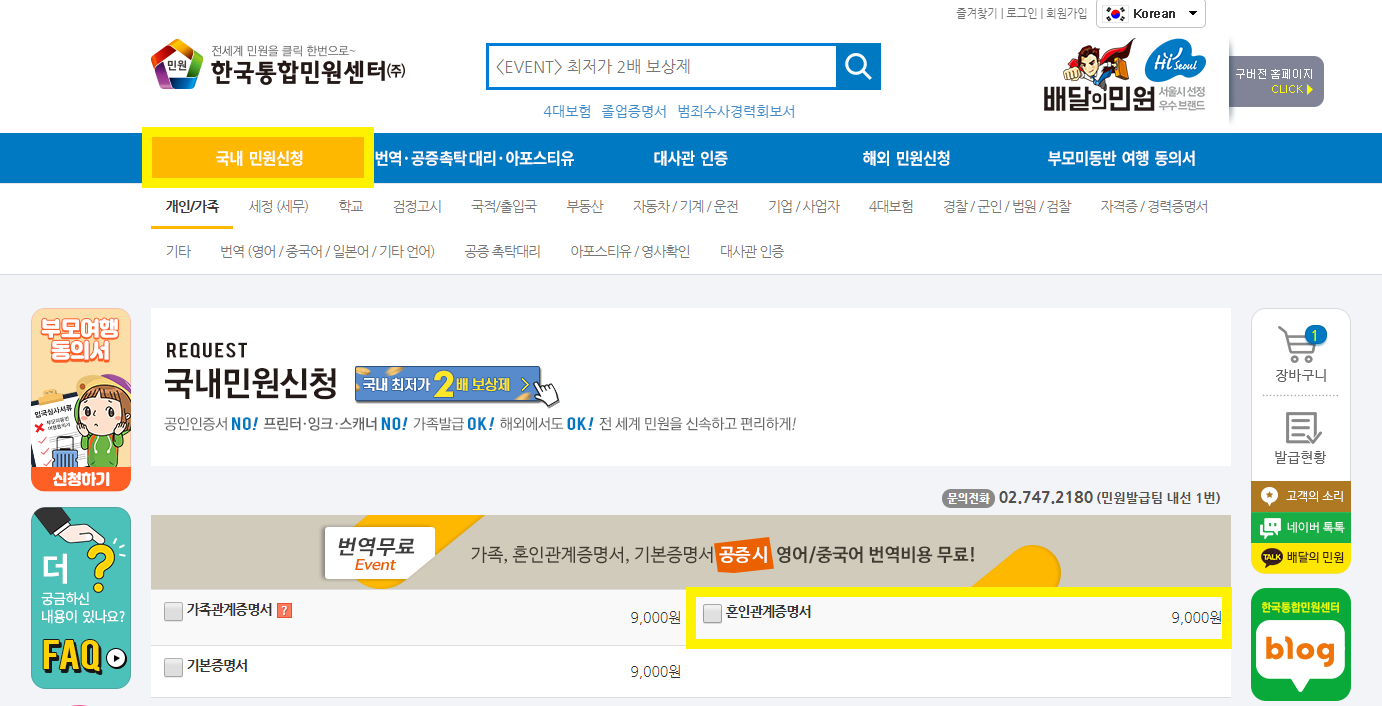This screenshot has width=1382, height=706.
Task: Select the 부동산 category tab
Action: 584,207
